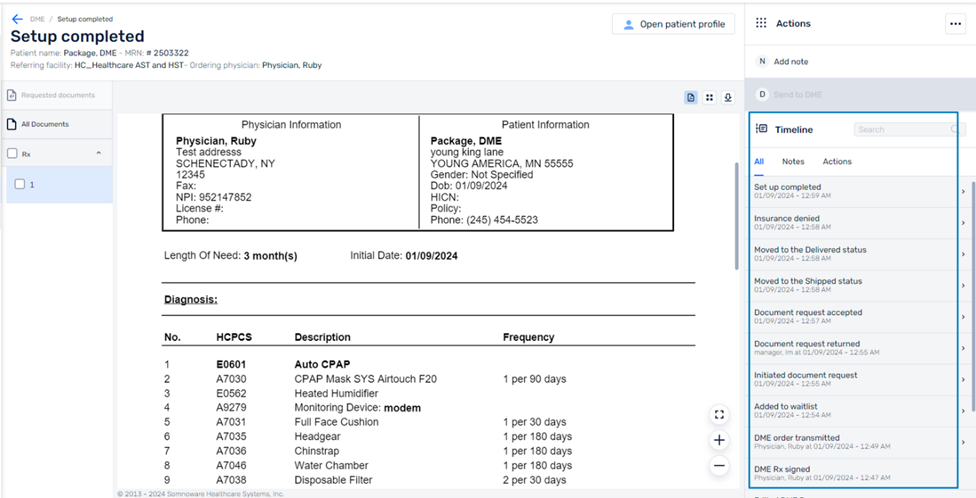This screenshot has height=498, width=976.
Task: Click the N icon beside Add note
Action: (x=762, y=62)
